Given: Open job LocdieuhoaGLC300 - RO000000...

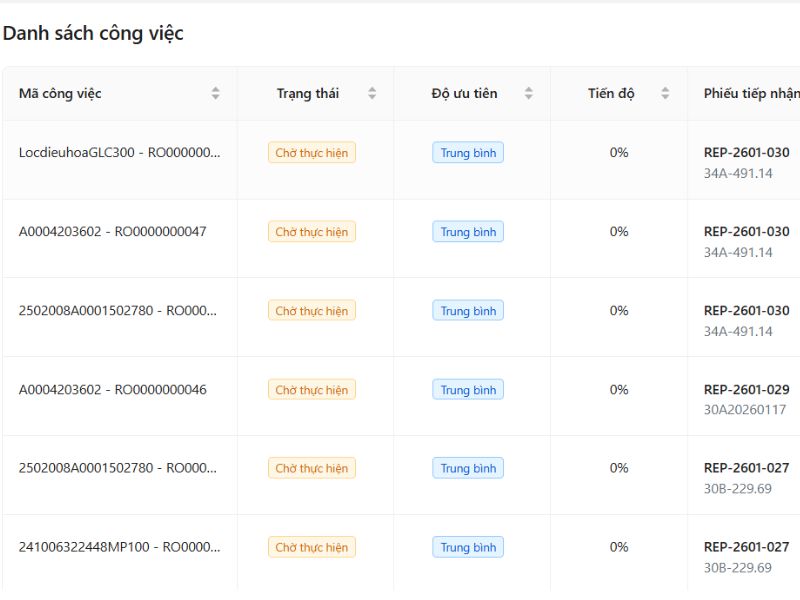Looking at the screenshot, I should coord(119,153).
